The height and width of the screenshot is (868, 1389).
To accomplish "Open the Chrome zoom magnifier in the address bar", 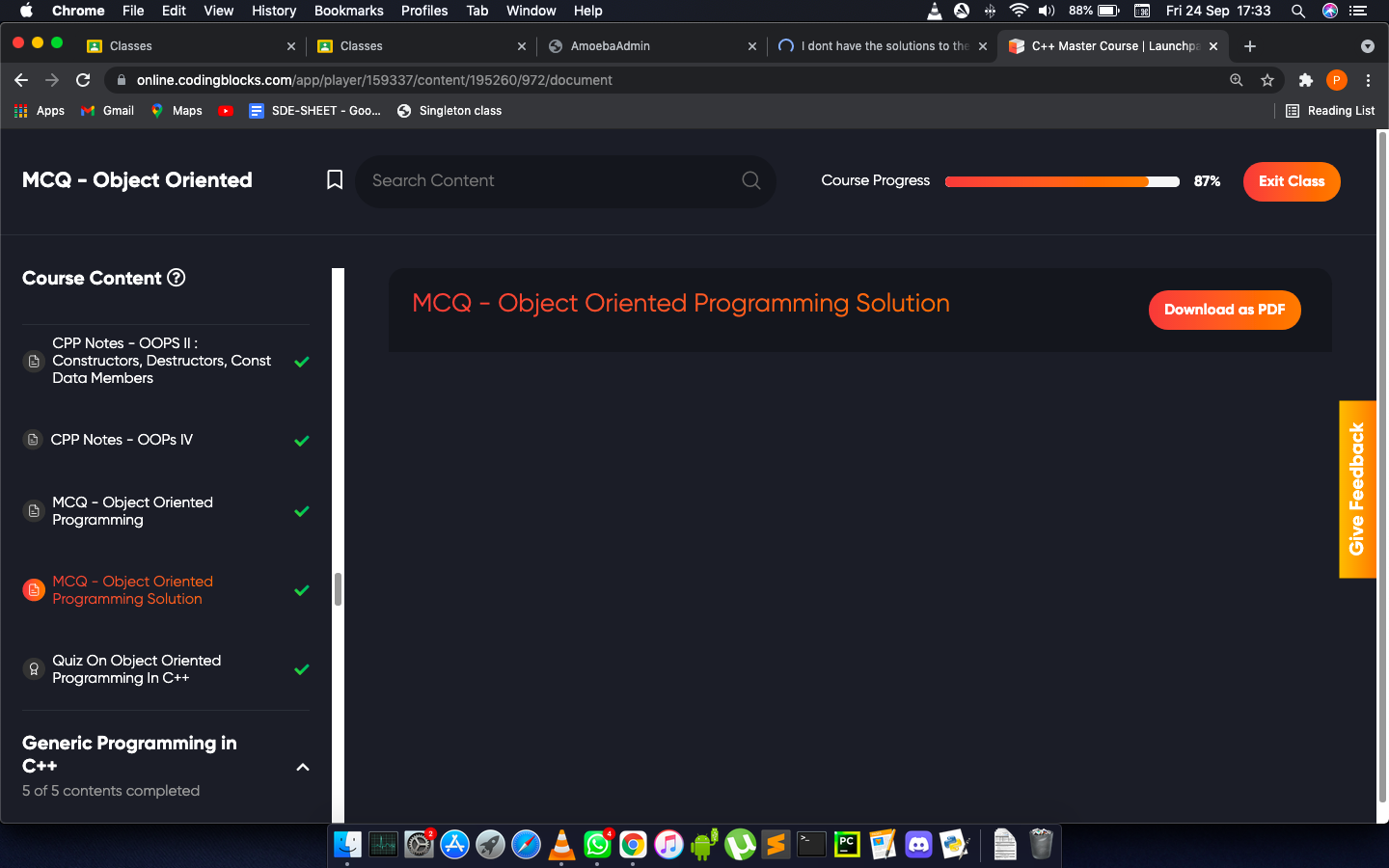I will click(1236, 80).
